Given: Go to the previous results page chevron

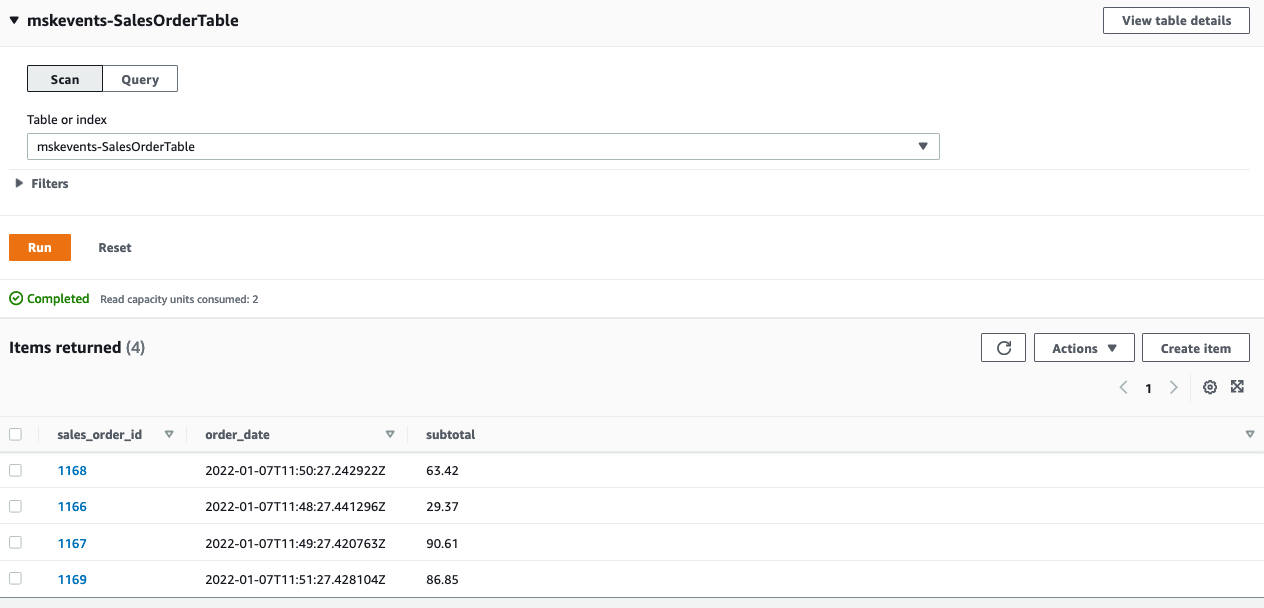Looking at the screenshot, I should [1123, 387].
